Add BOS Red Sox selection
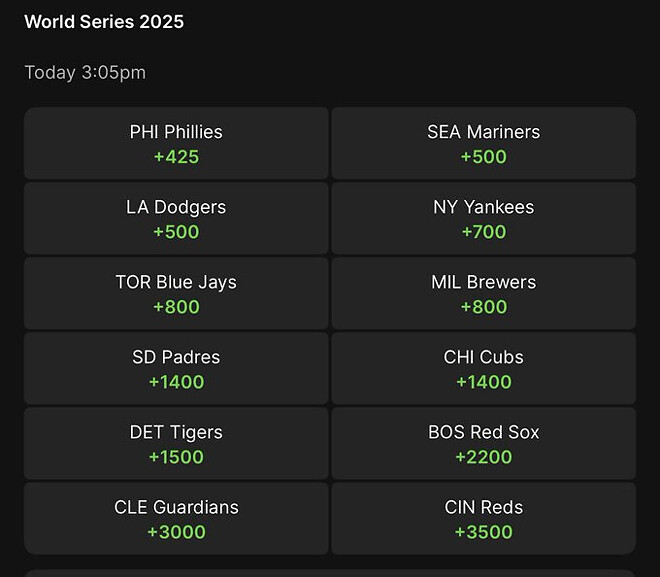The width and height of the screenshot is (660, 577). tap(483, 443)
